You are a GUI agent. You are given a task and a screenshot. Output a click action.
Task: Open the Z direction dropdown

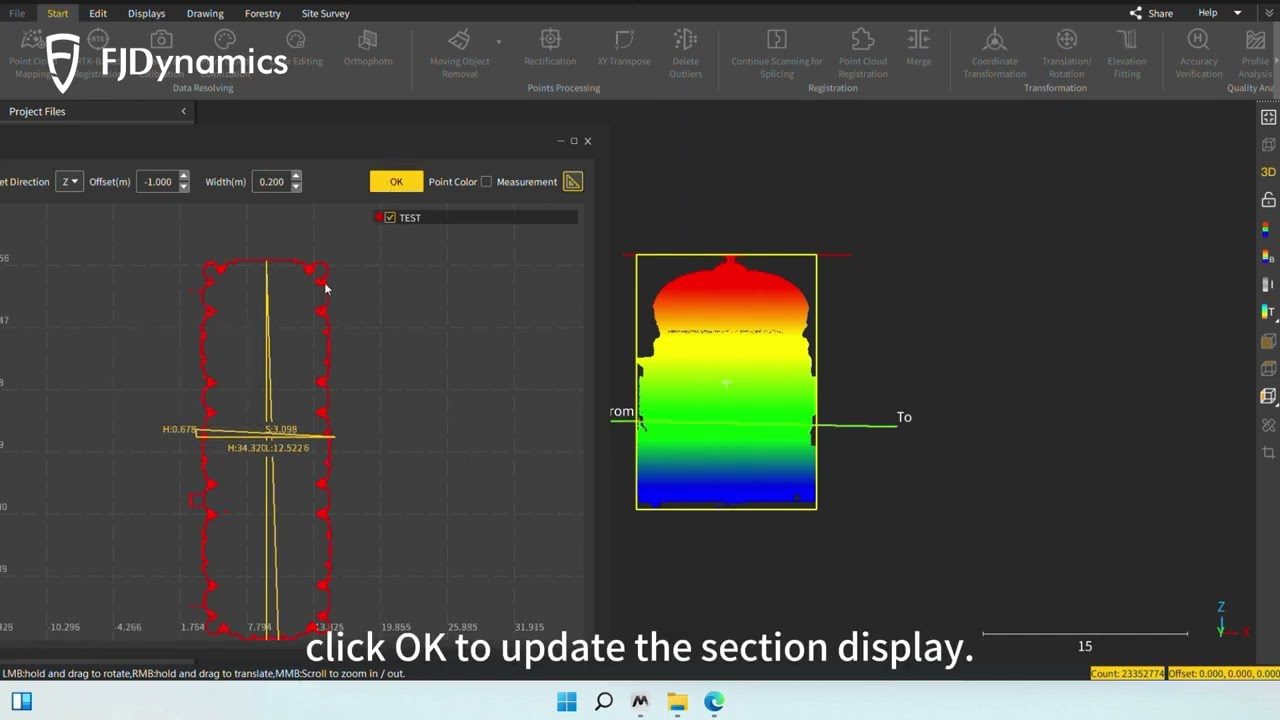pyautogui.click(x=69, y=181)
